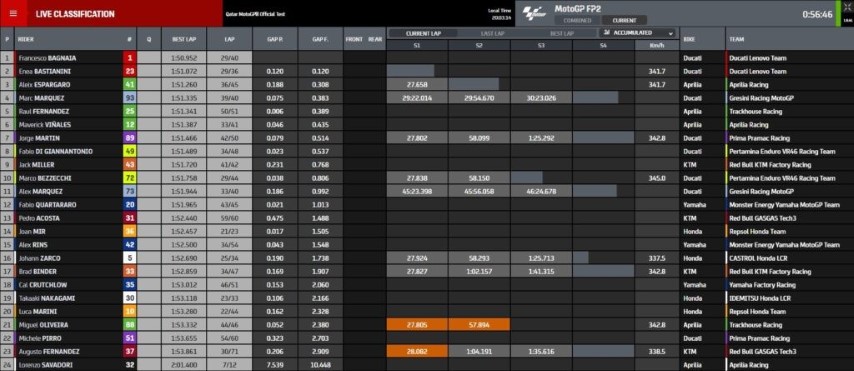The width and height of the screenshot is (854, 371).
Task: Select the CURRENT session toggle
Action: (624, 21)
